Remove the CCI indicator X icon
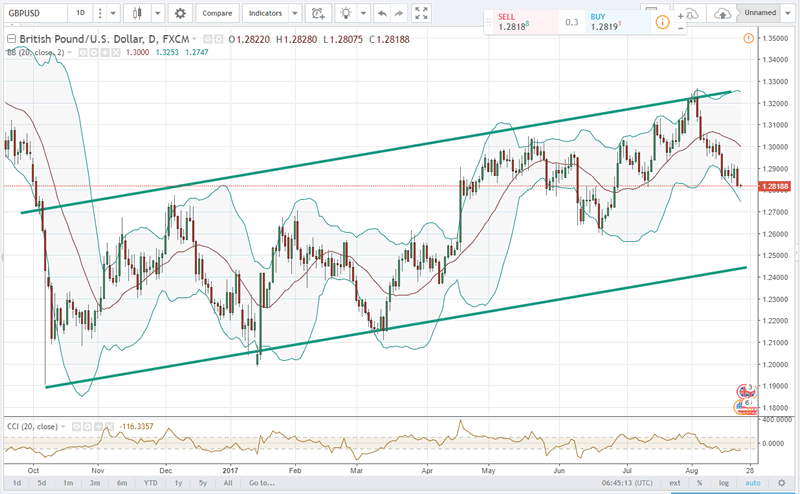 point(109,427)
